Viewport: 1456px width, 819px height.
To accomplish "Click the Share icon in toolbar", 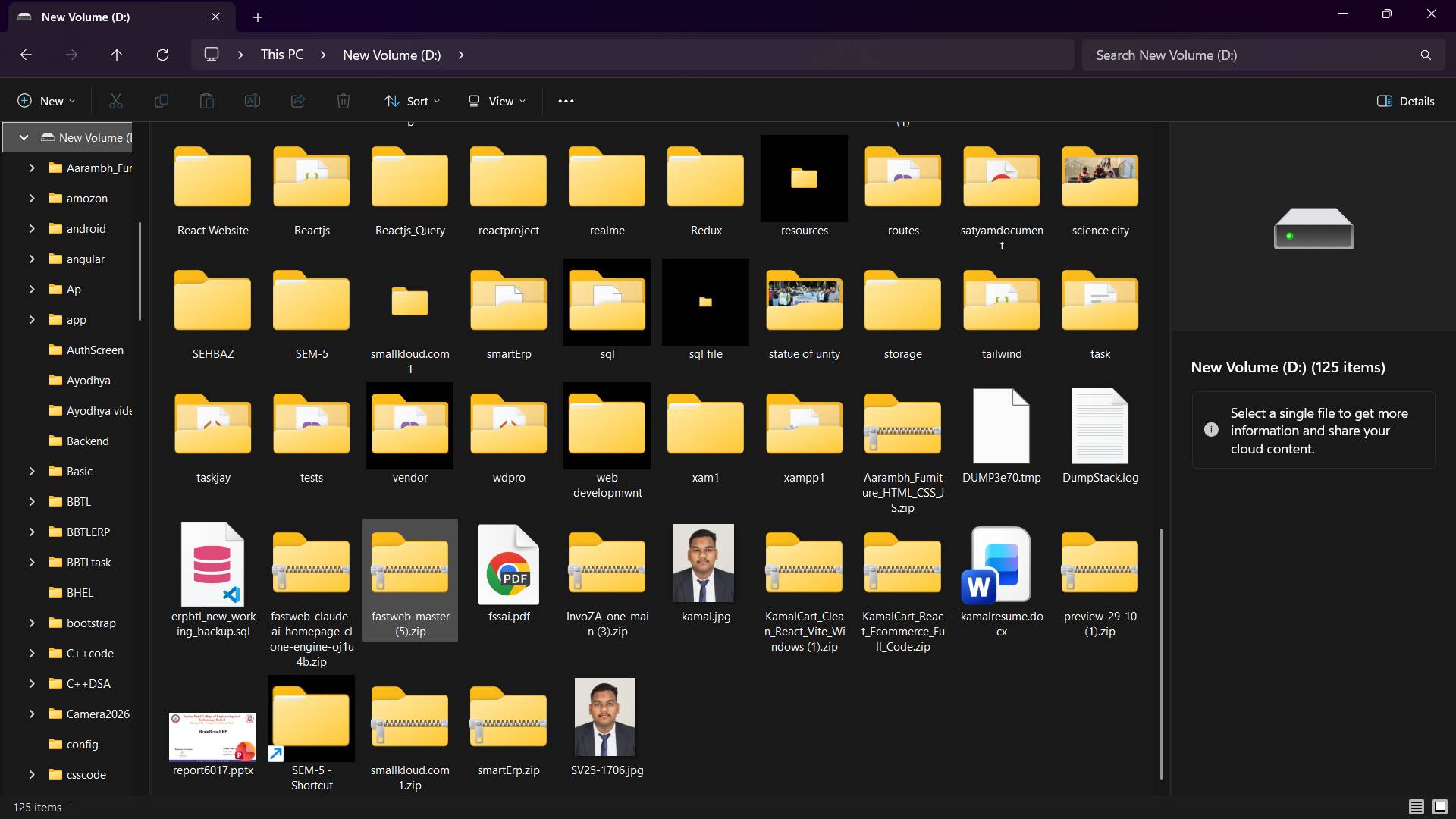I will pos(298,101).
